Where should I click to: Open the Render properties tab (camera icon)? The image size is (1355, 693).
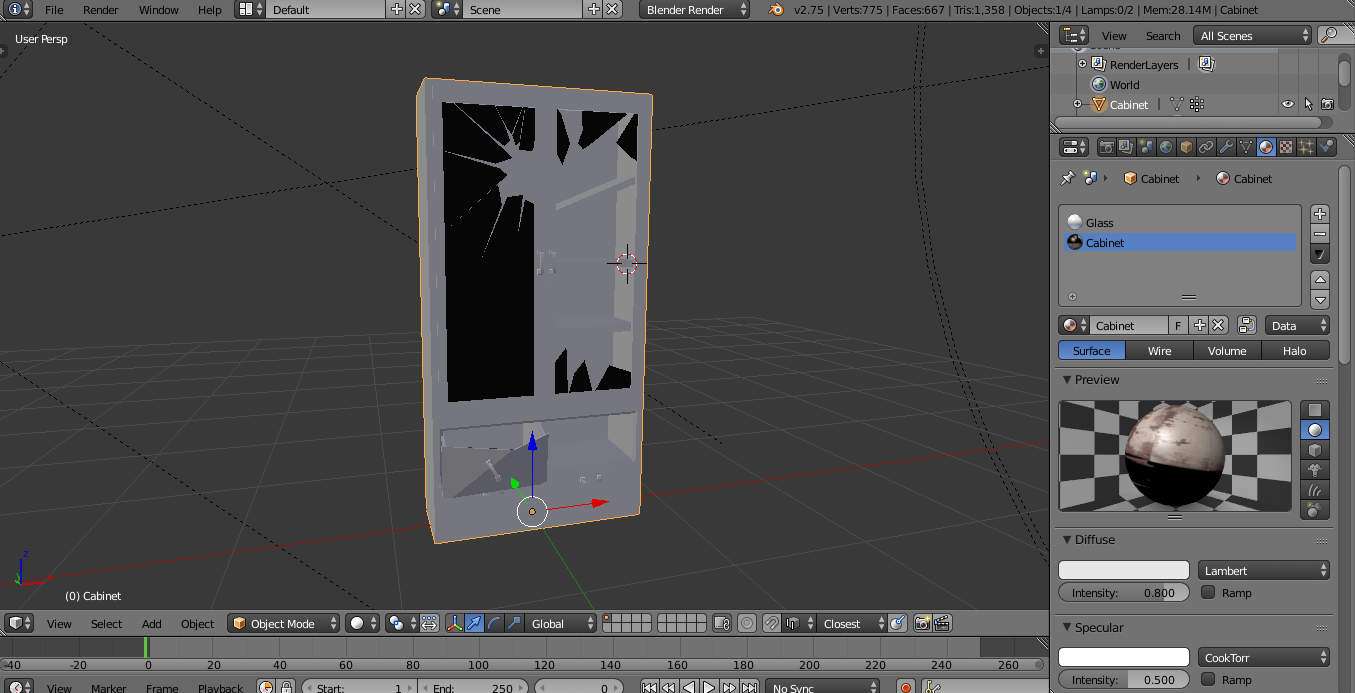[x=1107, y=147]
